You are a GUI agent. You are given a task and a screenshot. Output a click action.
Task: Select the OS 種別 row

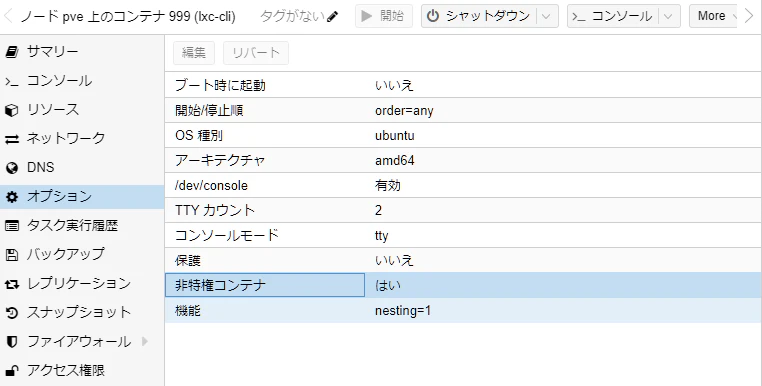(463, 135)
